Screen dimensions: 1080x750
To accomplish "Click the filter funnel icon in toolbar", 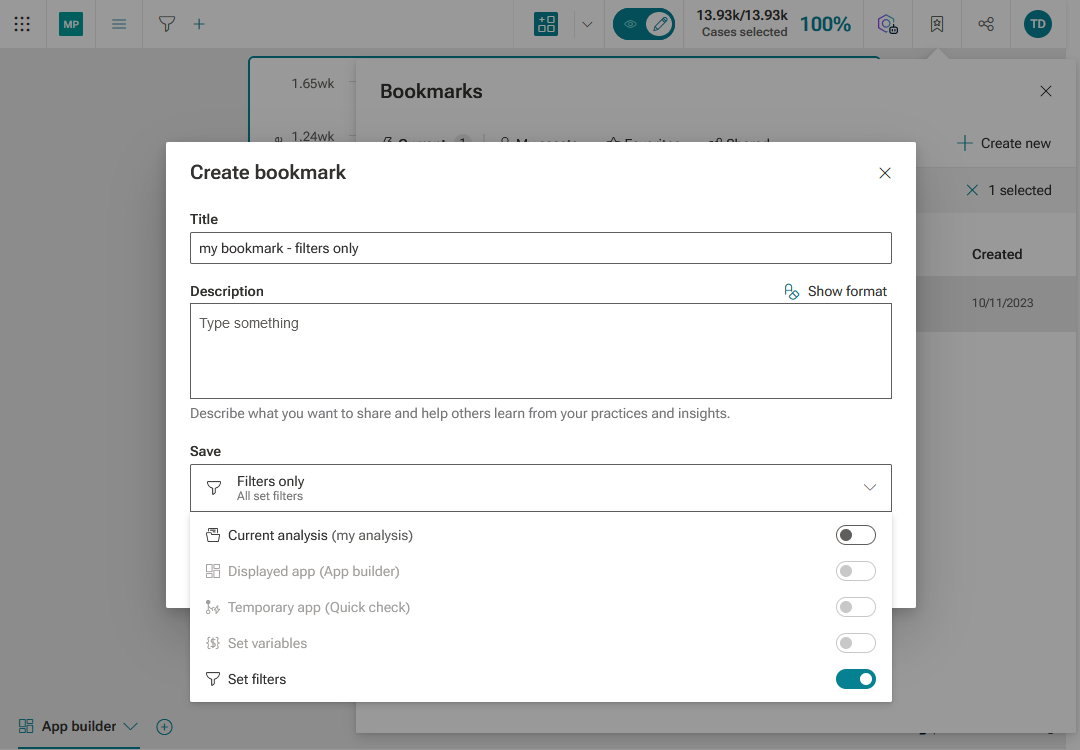I will point(167,24).
